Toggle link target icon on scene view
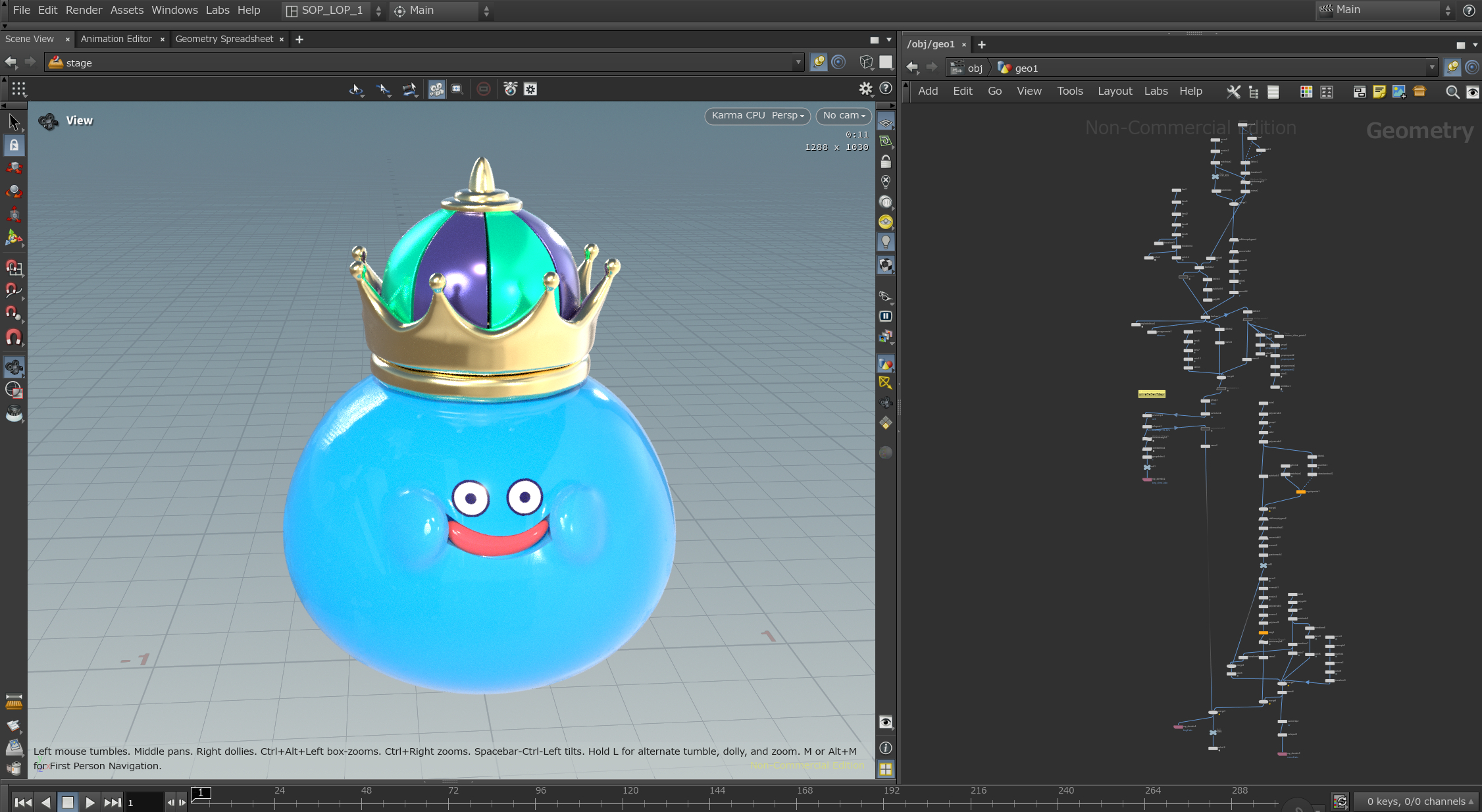 (838, 62)
